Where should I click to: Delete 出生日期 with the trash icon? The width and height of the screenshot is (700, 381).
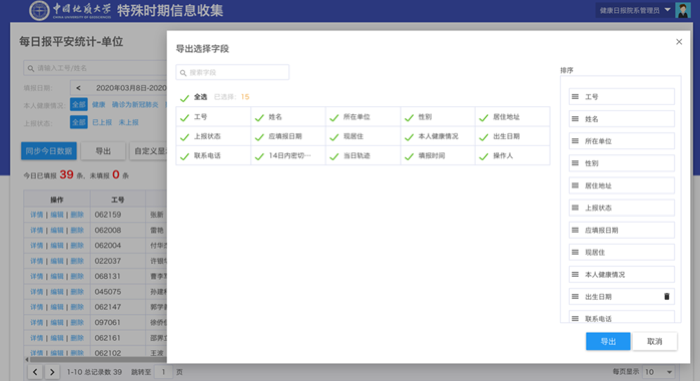pos(667,297)
